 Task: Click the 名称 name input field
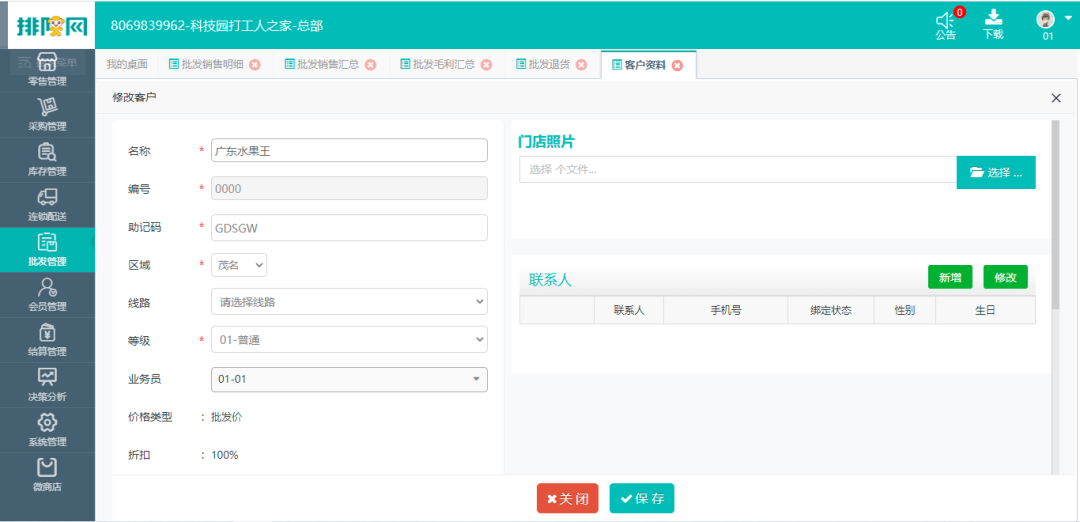click(349, 150)
